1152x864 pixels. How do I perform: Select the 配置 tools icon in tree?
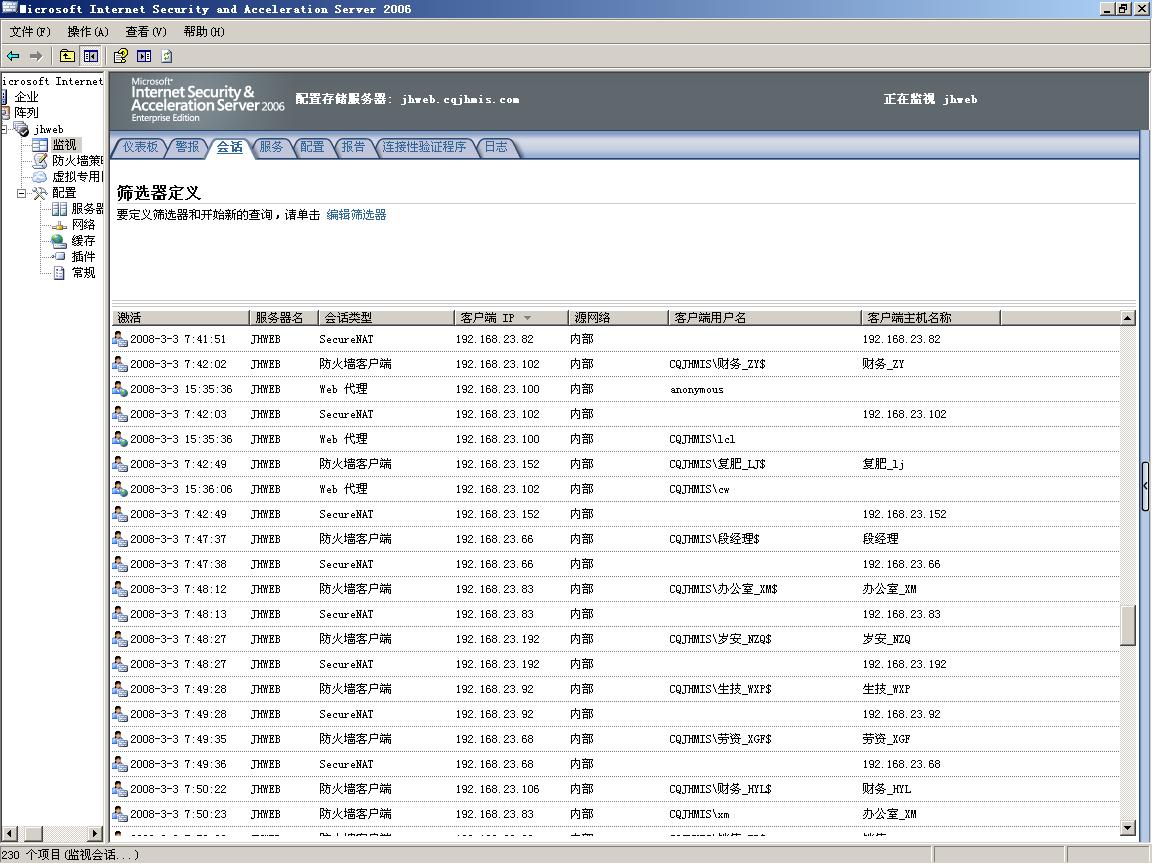coord(40,192)
